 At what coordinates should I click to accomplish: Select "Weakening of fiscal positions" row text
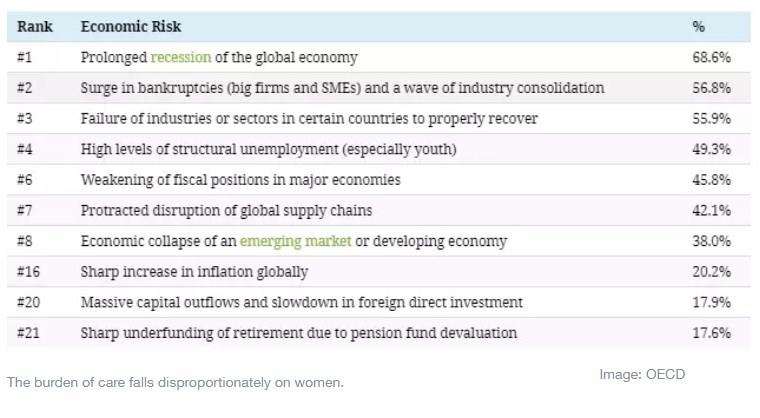pyautogui.click(x=240, y=180)
